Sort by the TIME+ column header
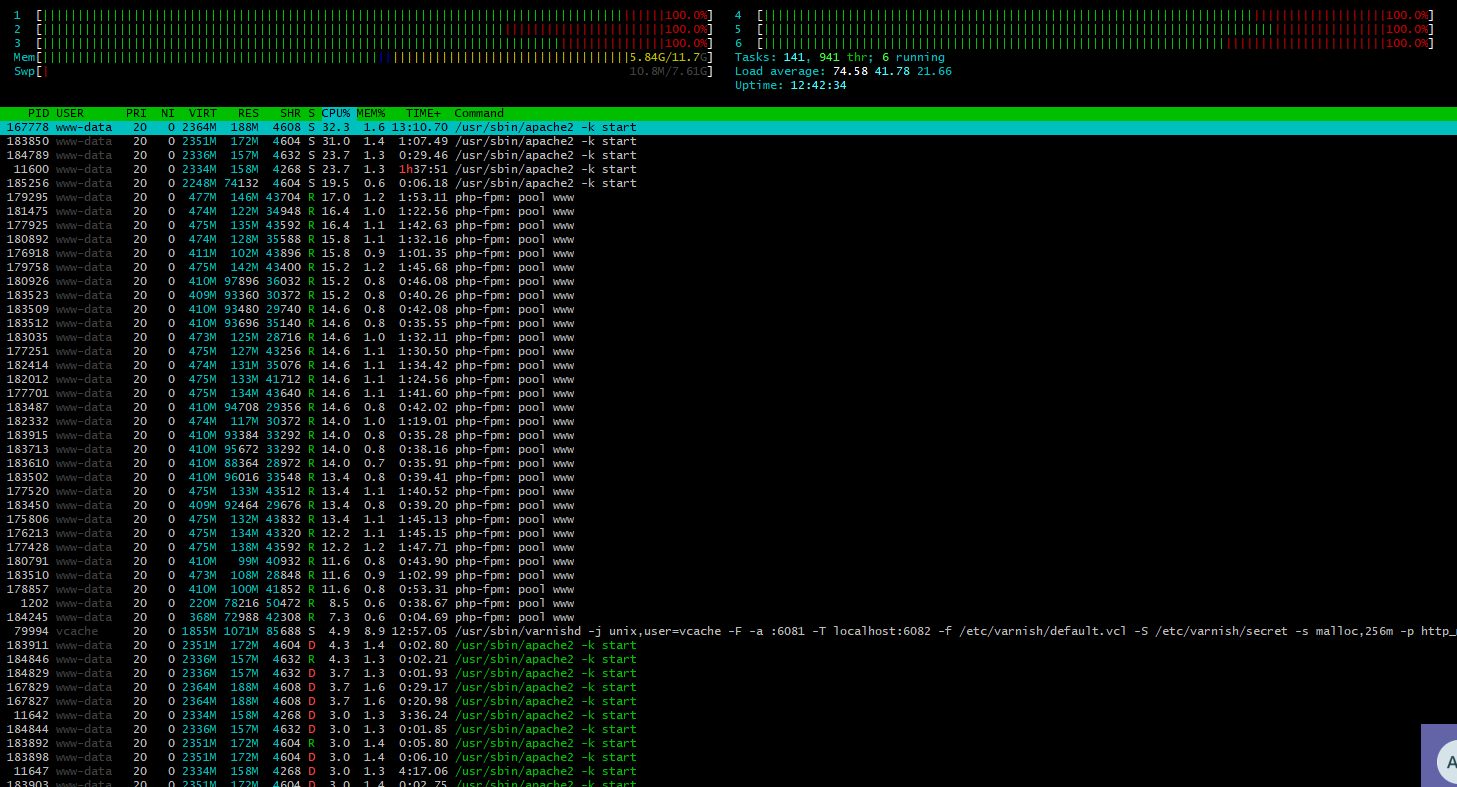This screenshot has height=787, width=1457. (x=424, y=113)
